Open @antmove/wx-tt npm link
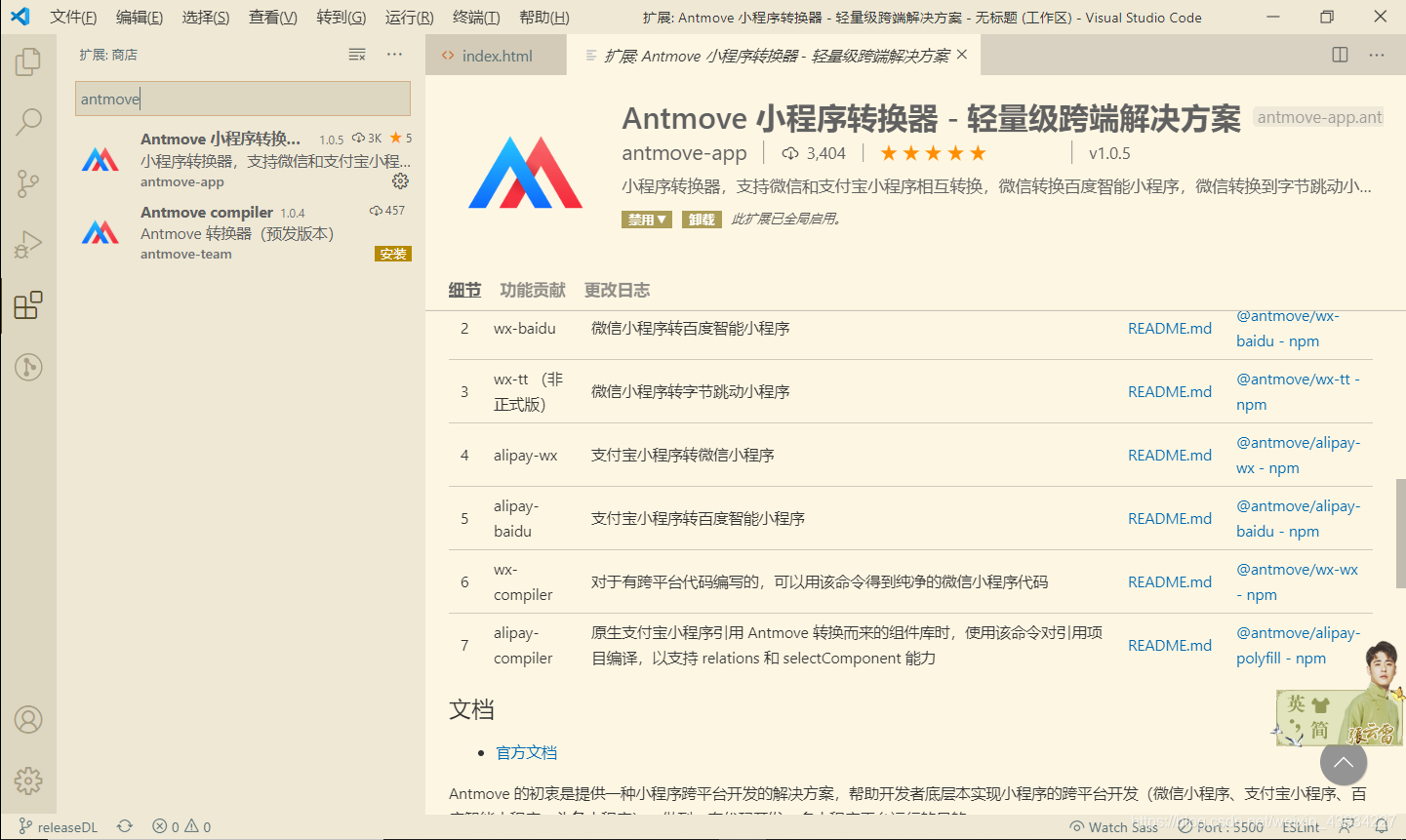This screenshot has width=1406, height=840. pyautogui.click(x=1298, y=391)
